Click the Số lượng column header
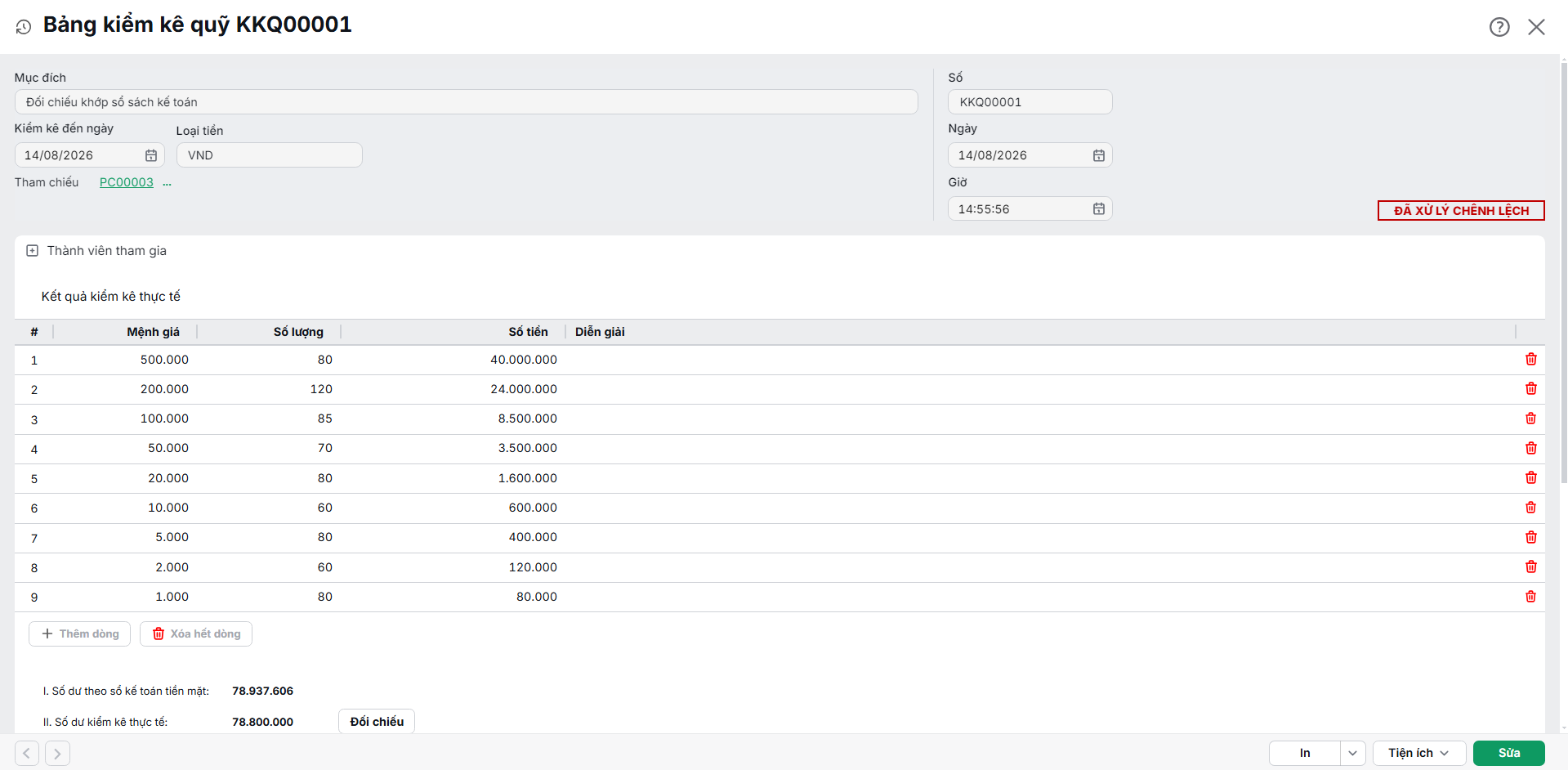 (x=298, y=332)
